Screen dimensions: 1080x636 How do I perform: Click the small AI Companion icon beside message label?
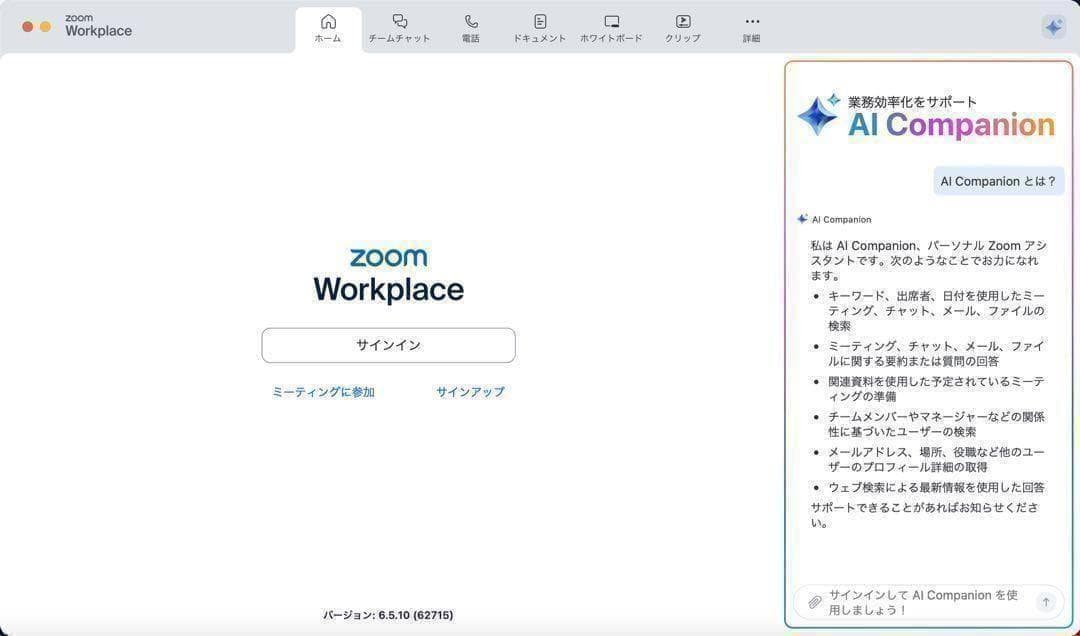801,219
